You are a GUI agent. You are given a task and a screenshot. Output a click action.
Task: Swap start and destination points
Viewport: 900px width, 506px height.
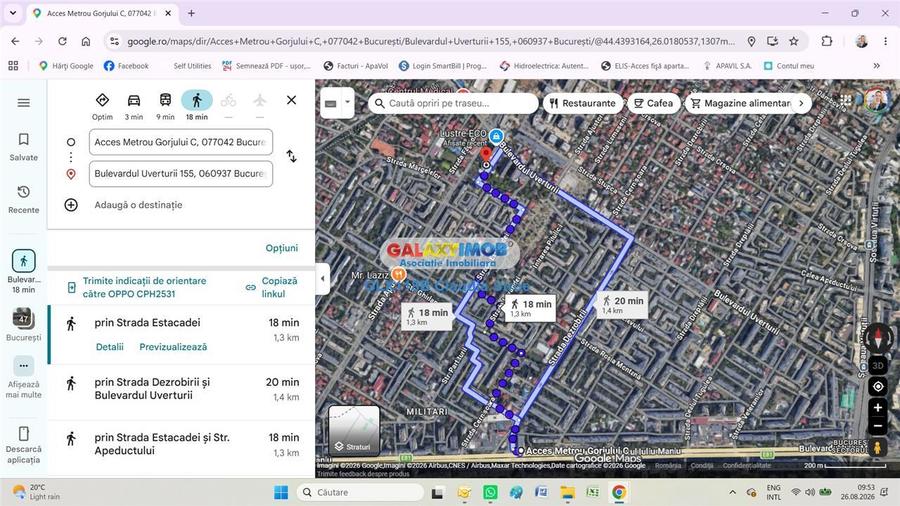[x=292, y=156]
